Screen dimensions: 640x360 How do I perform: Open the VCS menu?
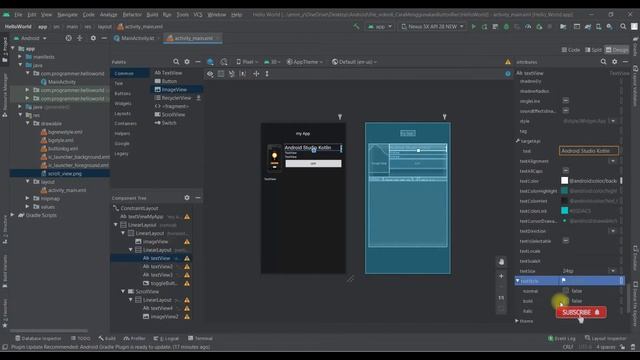(x=198, y=14)
